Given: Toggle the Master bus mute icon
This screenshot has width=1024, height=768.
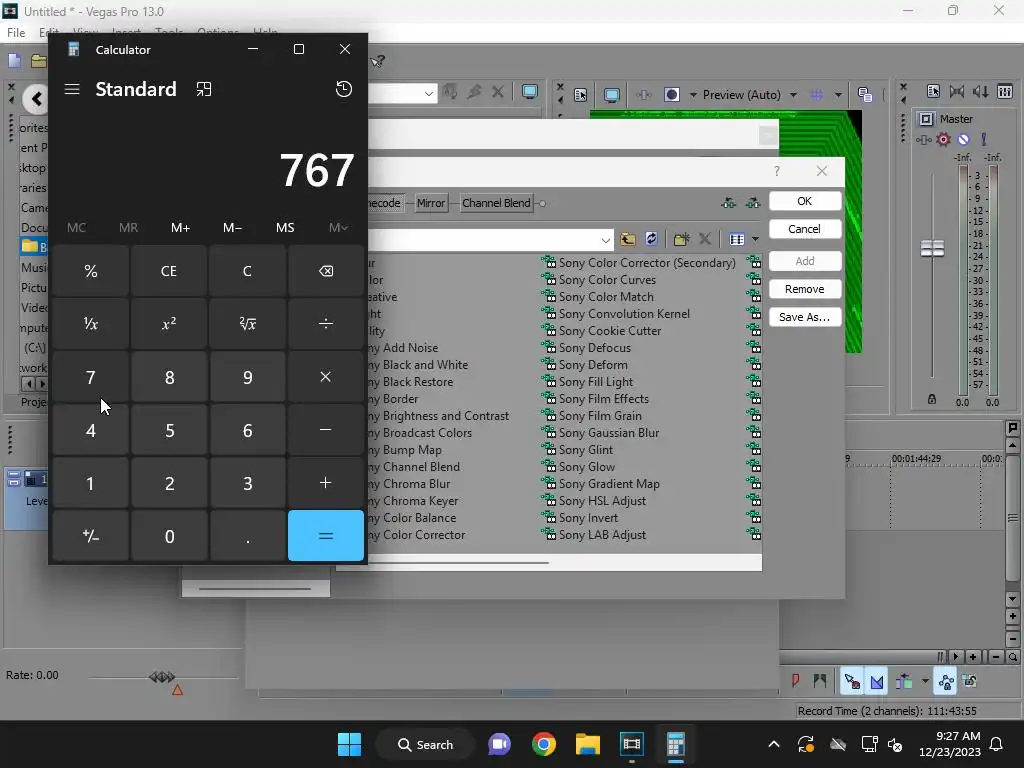Looking at the screenshot, I should [x=963, y=139].
